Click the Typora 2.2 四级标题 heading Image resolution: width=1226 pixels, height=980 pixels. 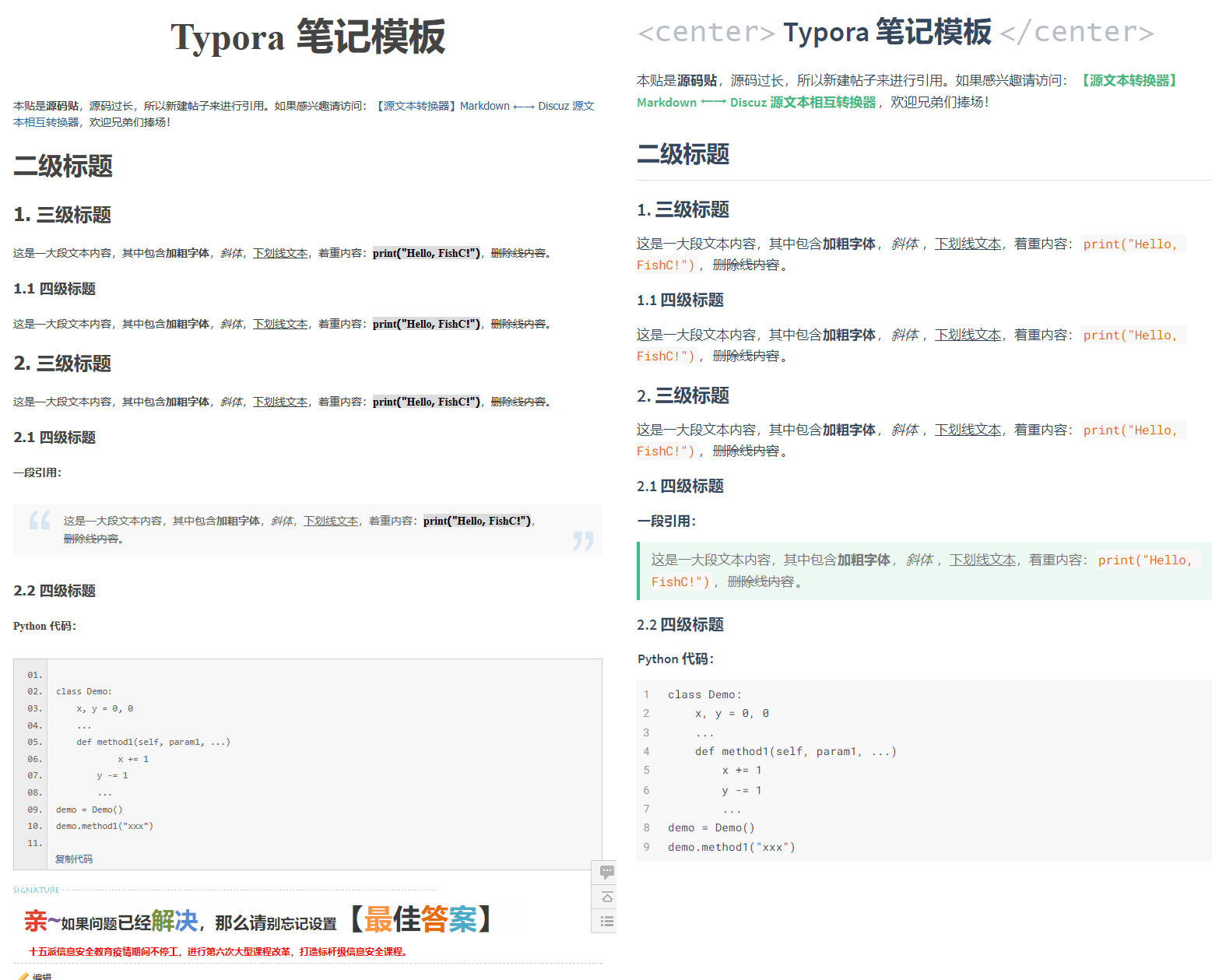tap(680, 624)
